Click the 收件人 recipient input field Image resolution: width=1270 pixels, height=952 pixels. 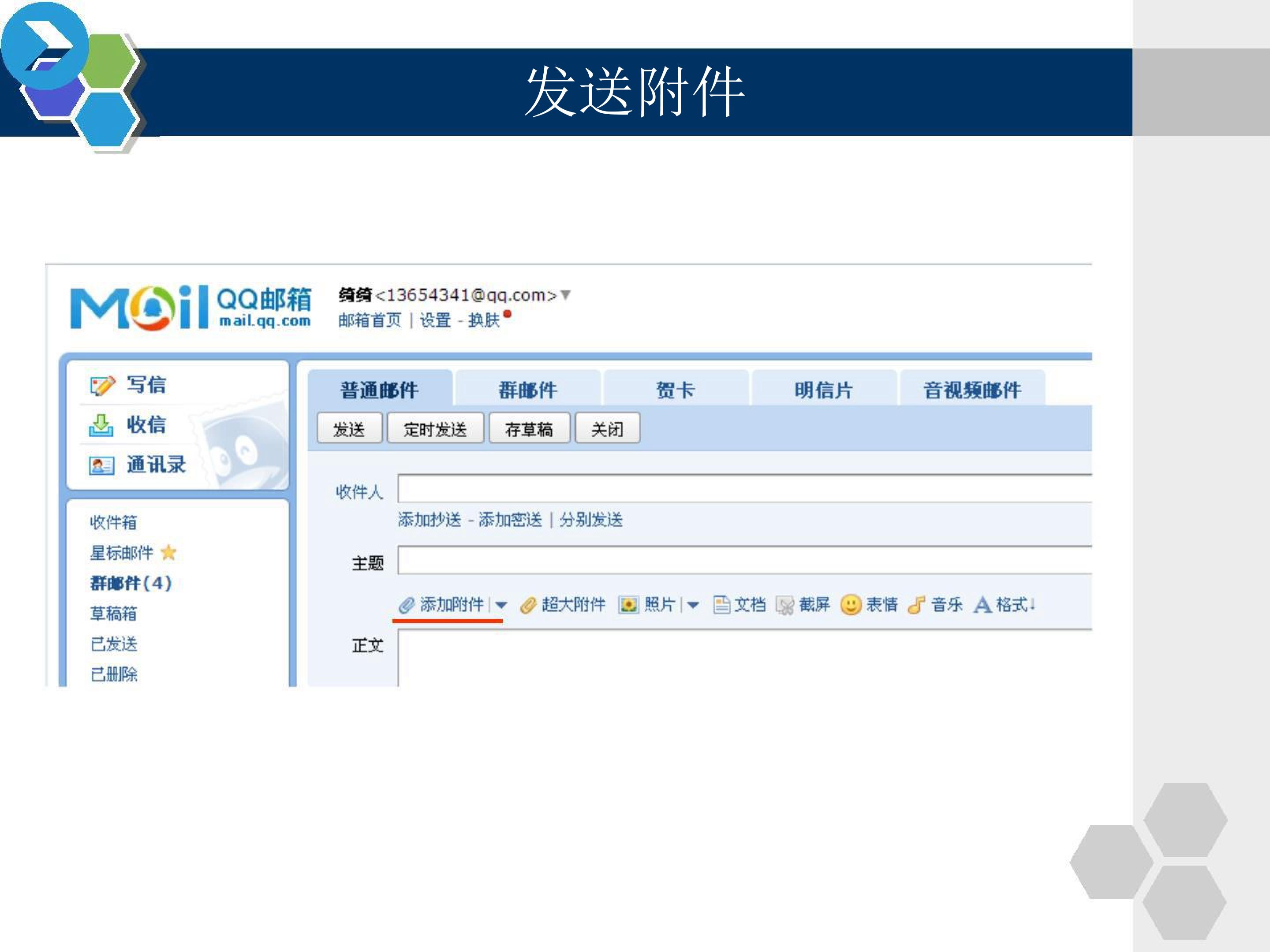[744, 488]
